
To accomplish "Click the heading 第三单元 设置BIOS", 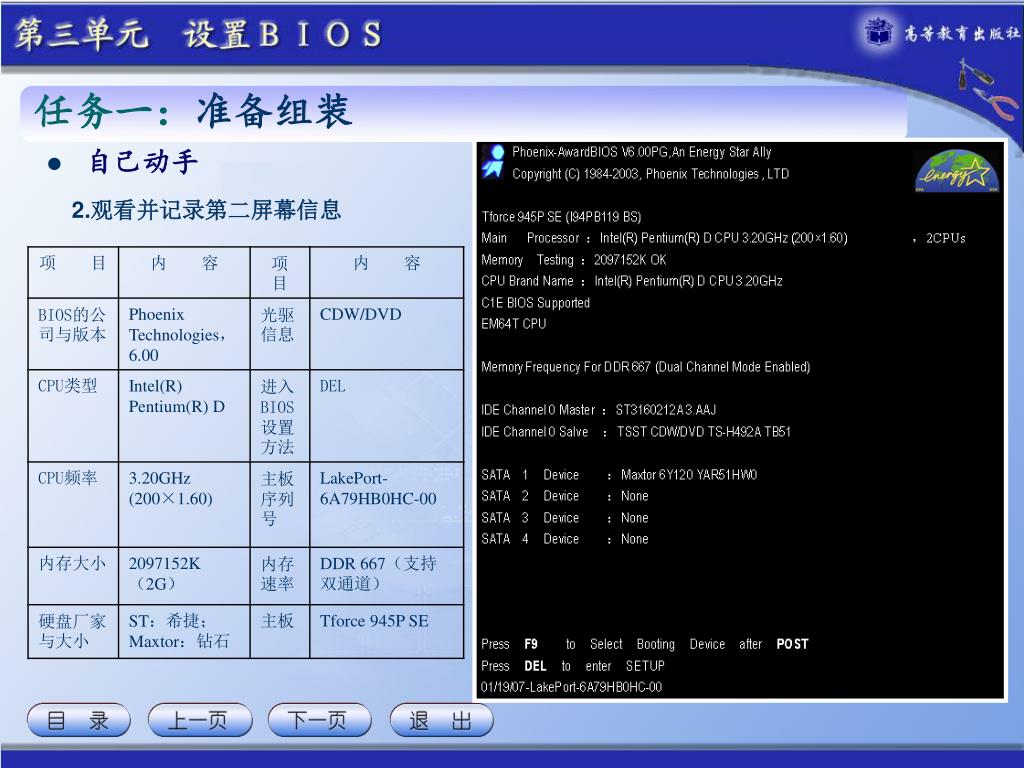I will point(199,33).
